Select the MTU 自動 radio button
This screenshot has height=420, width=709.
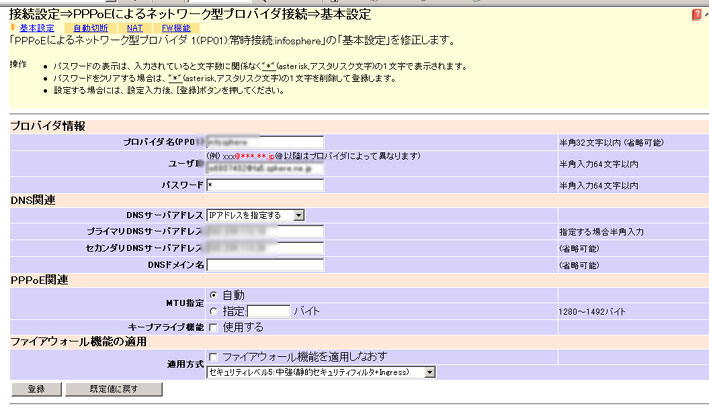pyautogui.click(x=213, y=295)
